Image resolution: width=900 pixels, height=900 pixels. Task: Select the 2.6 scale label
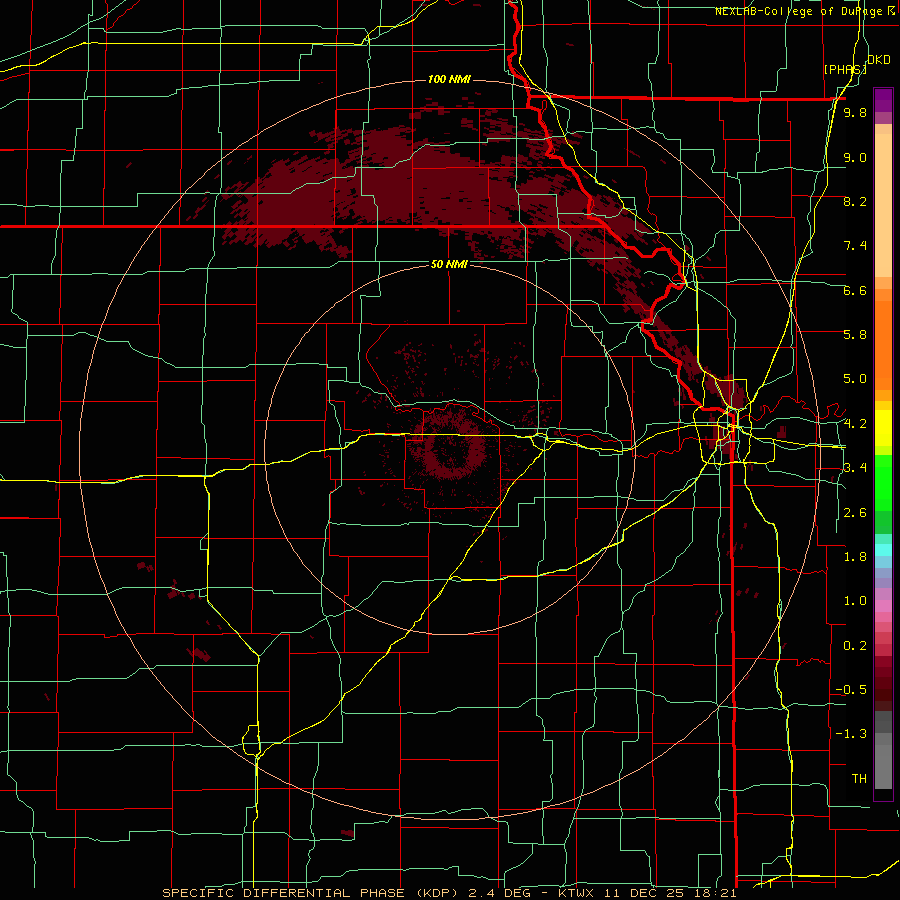tap(855, 513)
